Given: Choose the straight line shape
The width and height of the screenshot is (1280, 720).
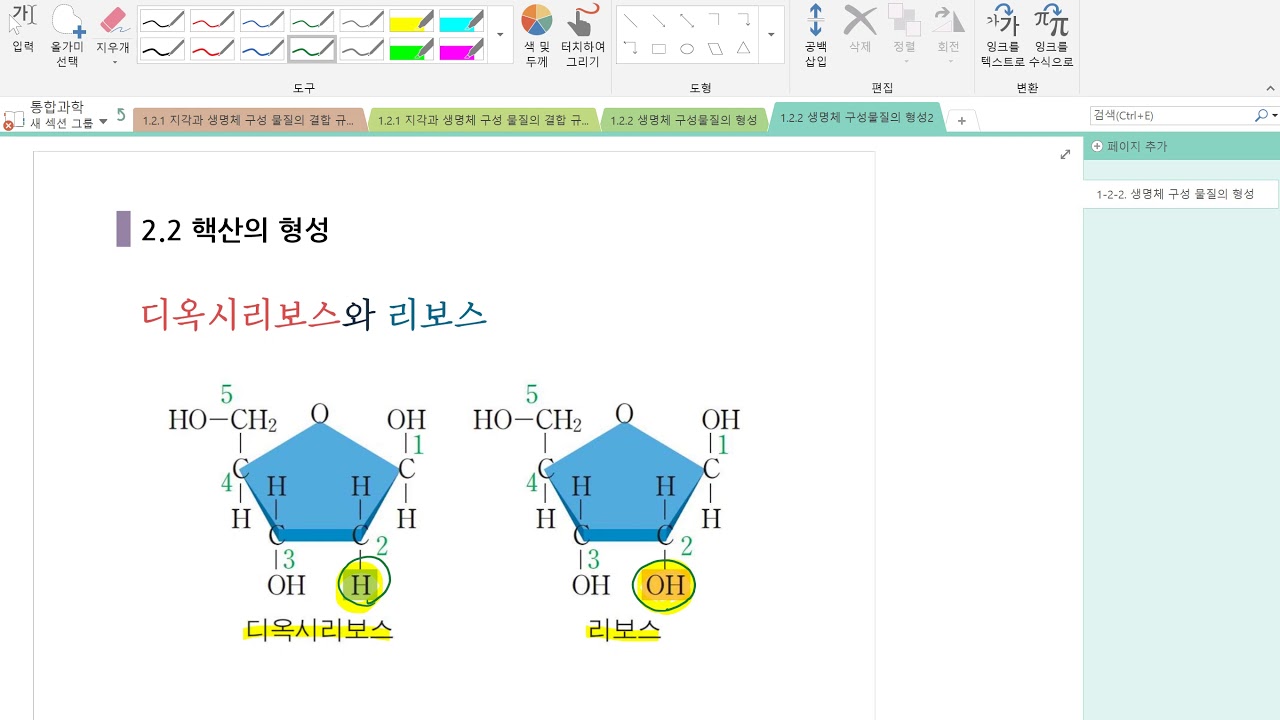Looking at the screenshot, I should coord(630,20).
